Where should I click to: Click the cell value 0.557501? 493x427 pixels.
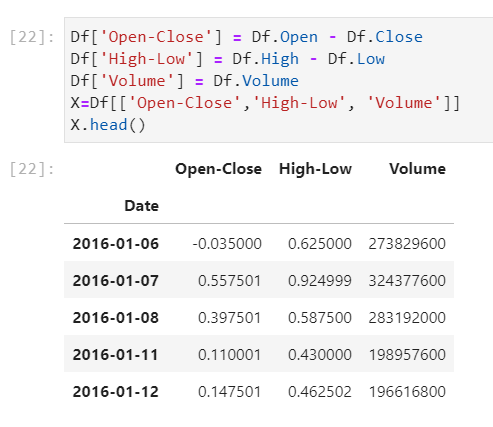[x=230, y=281]
